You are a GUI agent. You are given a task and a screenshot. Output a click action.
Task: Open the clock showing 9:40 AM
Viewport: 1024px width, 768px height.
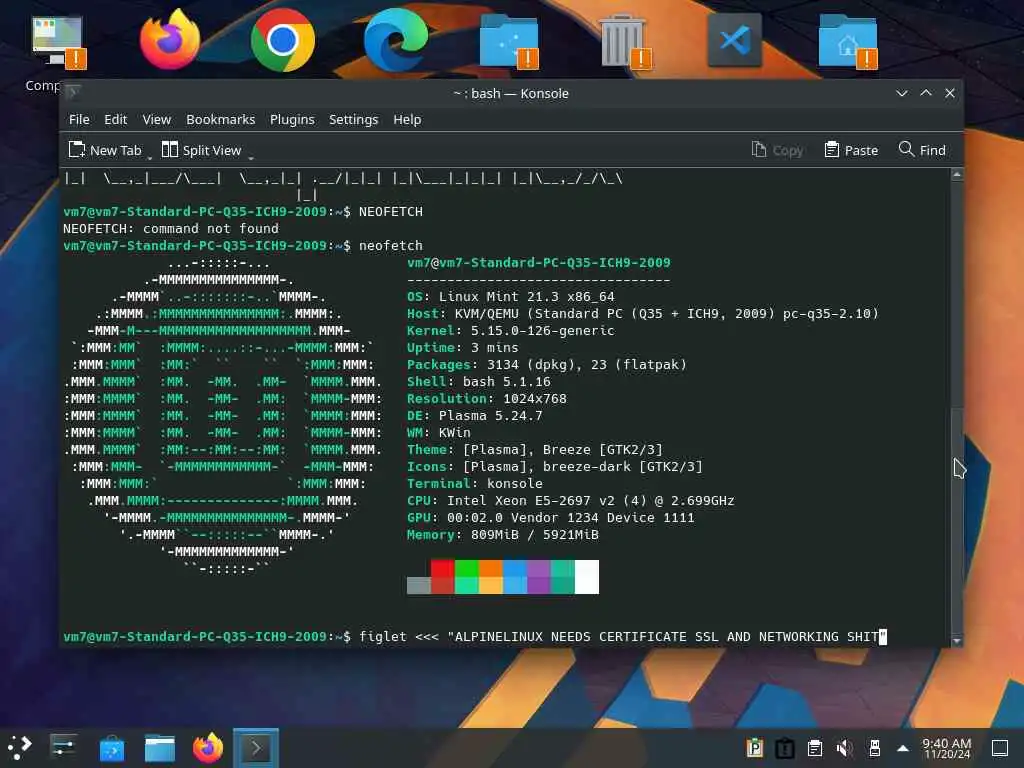pyautogui.click(x=946, y=748)
